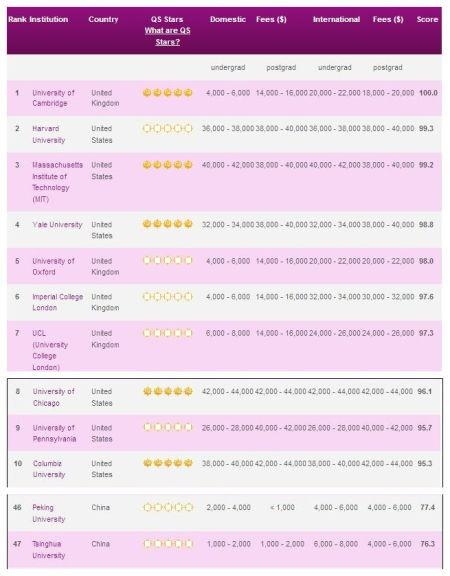This screenshot has width=450, height=576.
Task: Open University of Cambridge institution link
Action: click(53, 98)
